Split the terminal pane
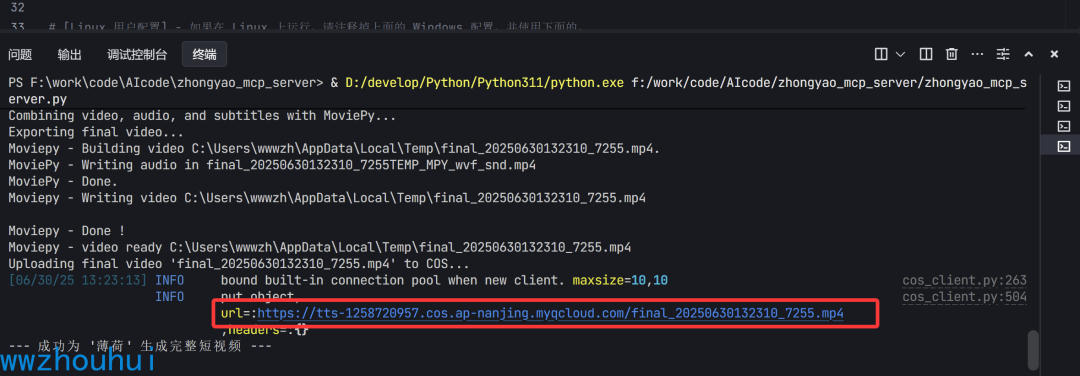The width and height of the screenshot is (1080, 376). pos(926,54)
